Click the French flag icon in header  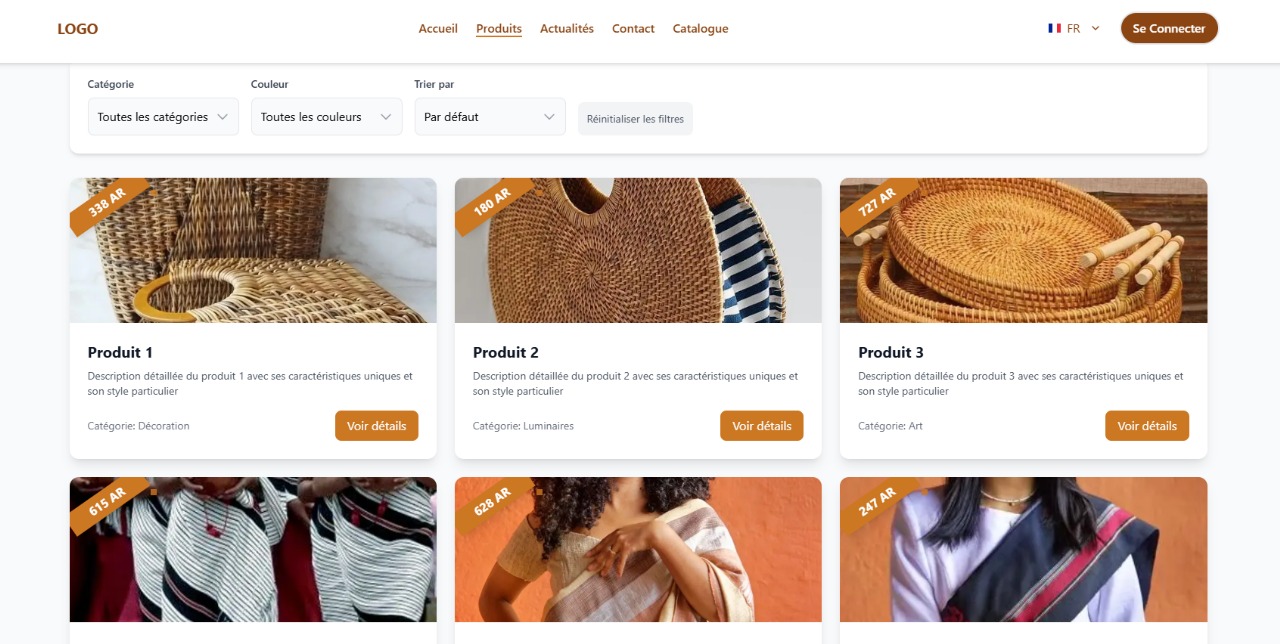[1053, 28]
